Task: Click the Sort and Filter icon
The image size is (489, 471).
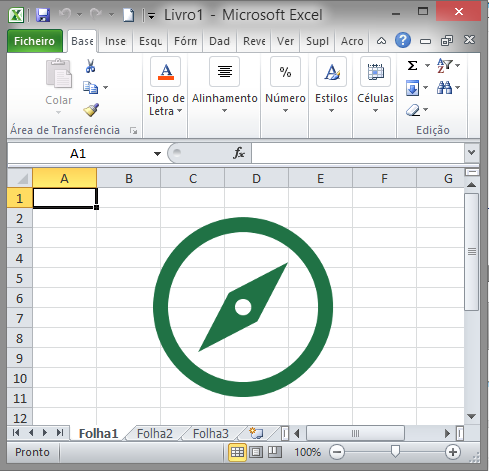Action: point(444,66)
